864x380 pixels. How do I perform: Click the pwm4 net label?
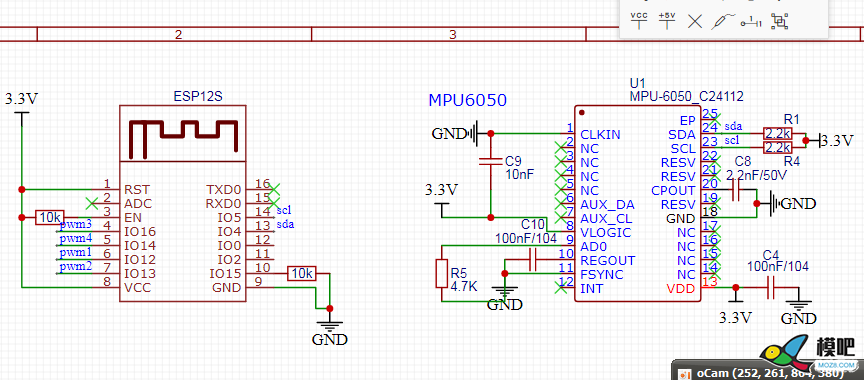[x=75, y=238]
